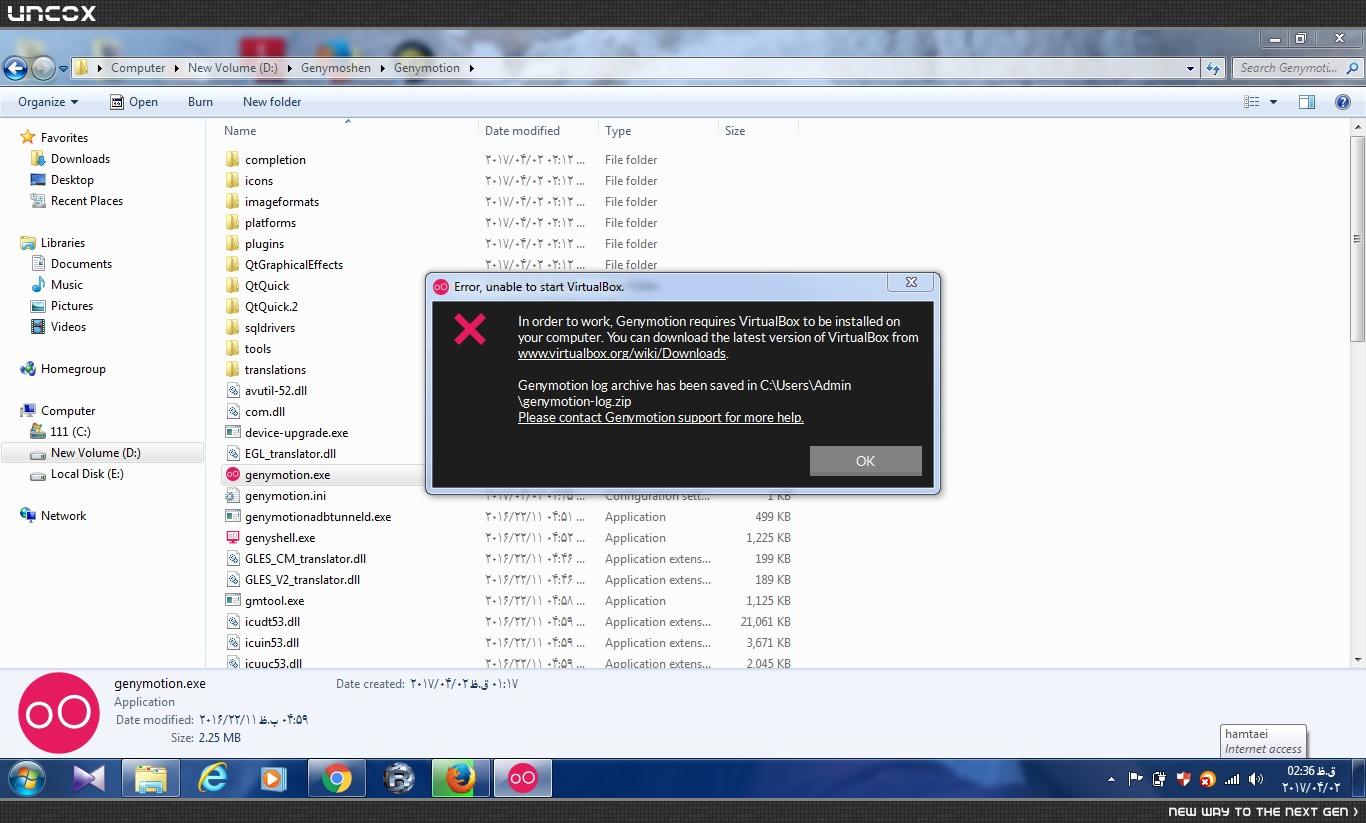This screenshot has height=823, width=1366.
Task: Create a New folder from the toolbar
Action: [272, 102]
